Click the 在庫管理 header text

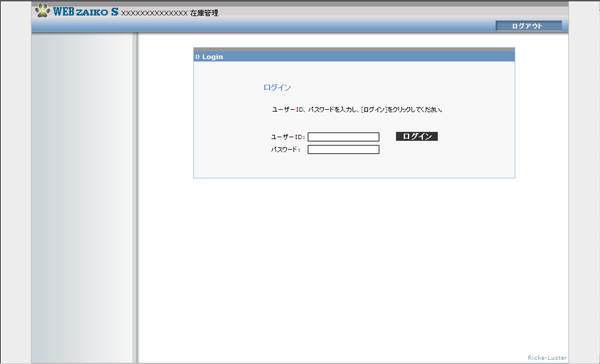click(x=204, y=13)
